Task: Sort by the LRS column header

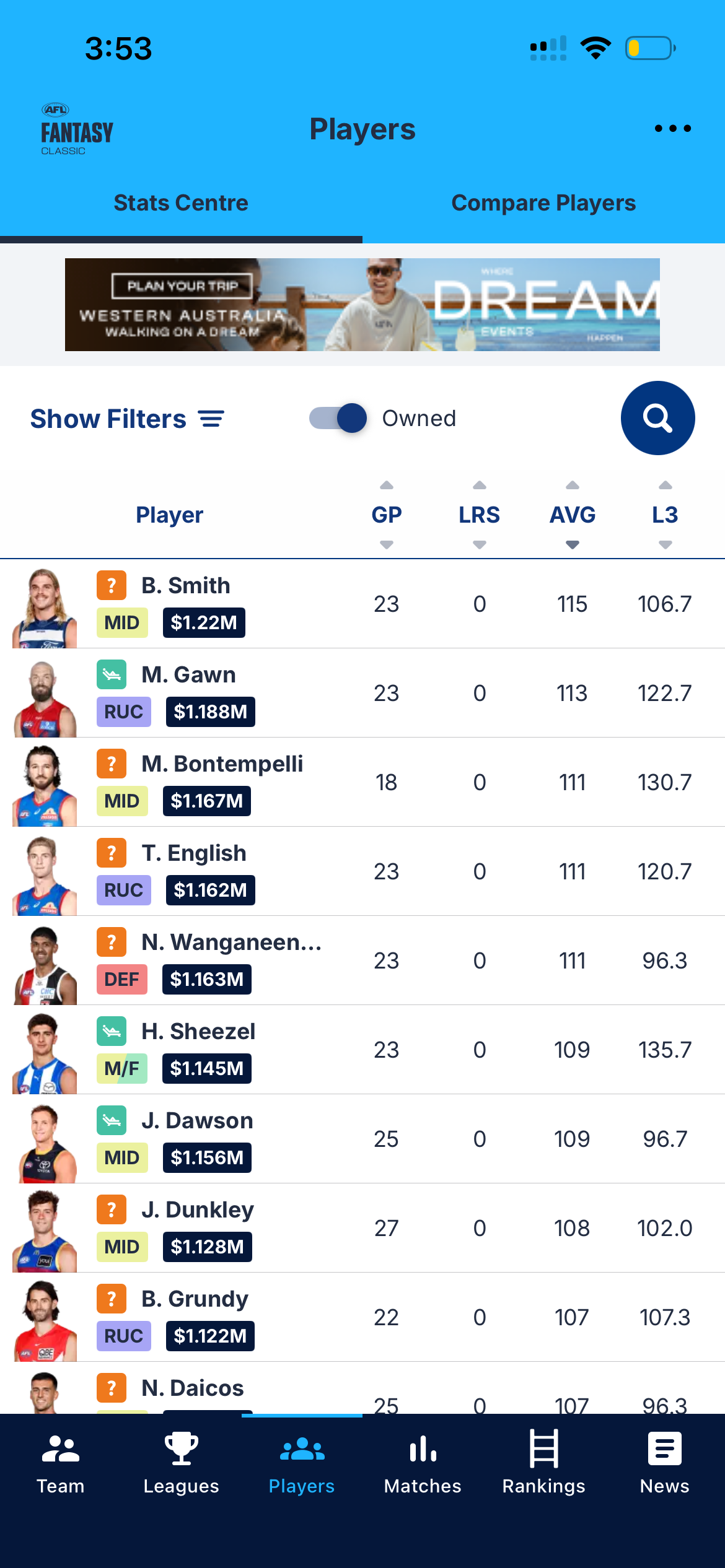Action: 480,515
